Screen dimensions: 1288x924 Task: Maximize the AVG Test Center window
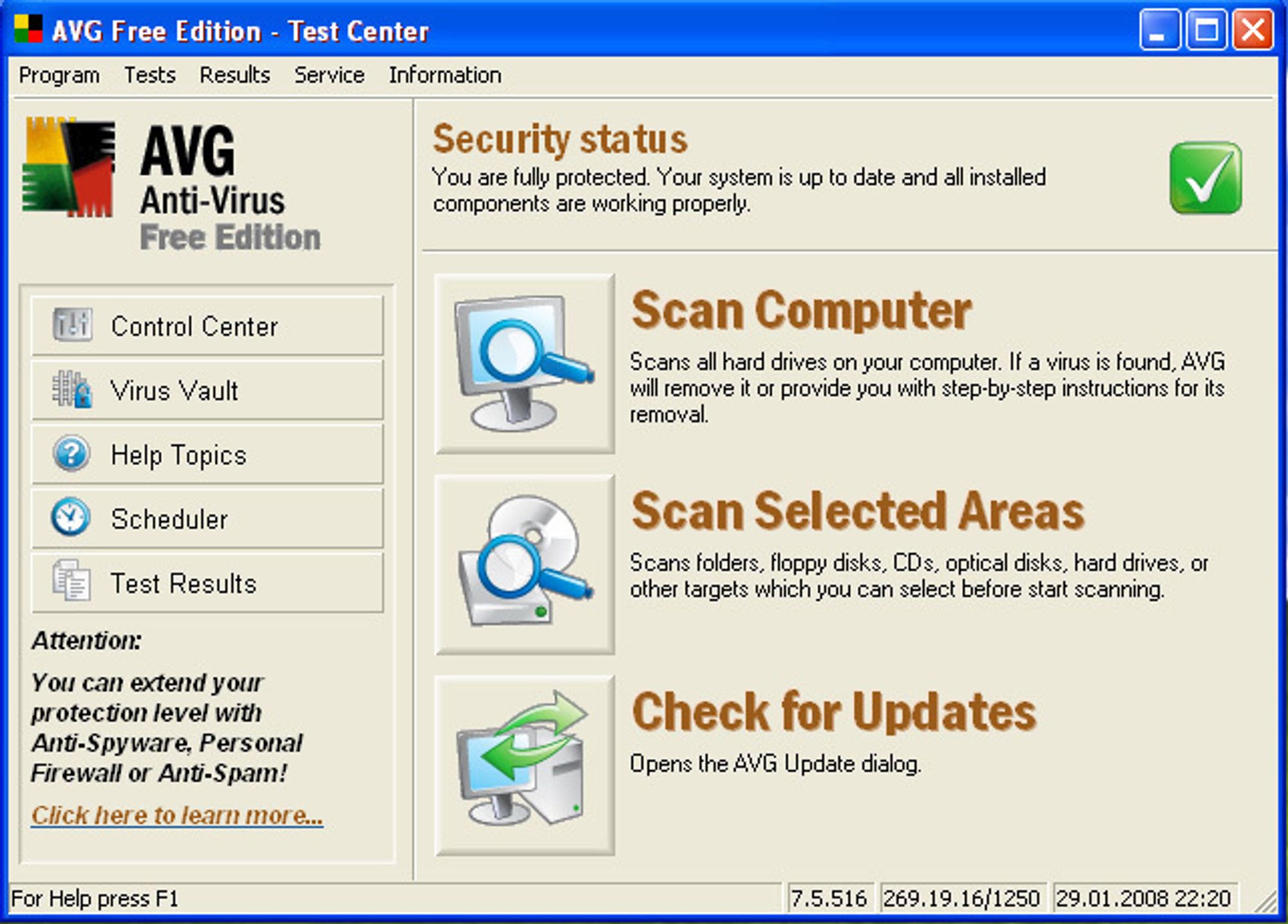click(x=1206, y=30)
